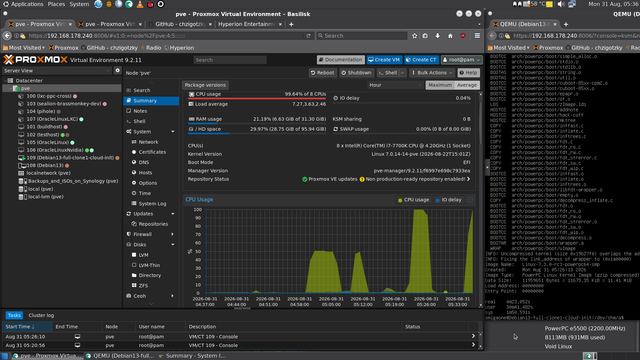Image resolution: width=640 pixels, height=360 pixels.
Task: Click Create CT button
Action: click(x=422, y=60)
